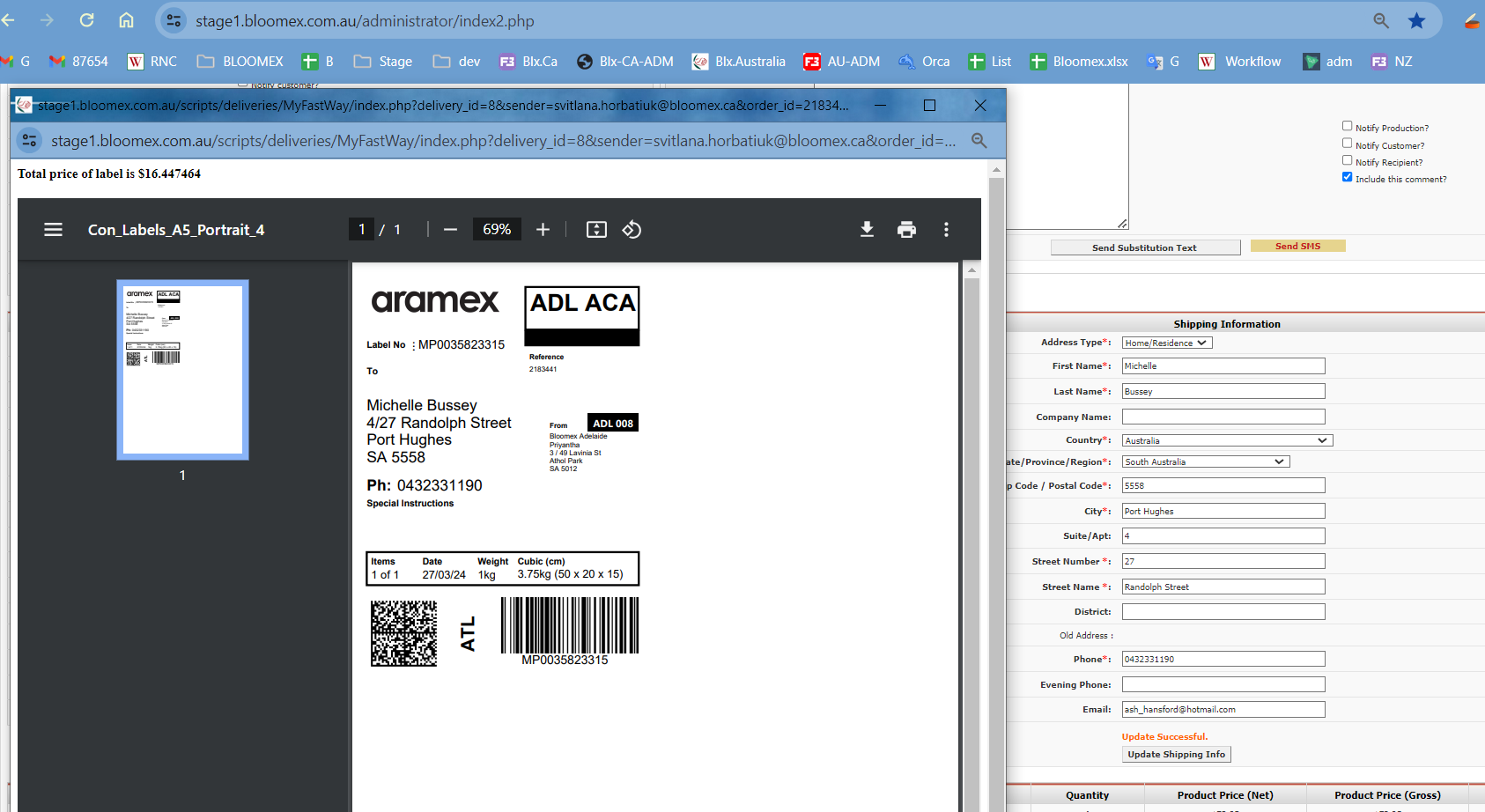
Task: Rotate the PDF counterclockwise
Action: coord(632,230)
